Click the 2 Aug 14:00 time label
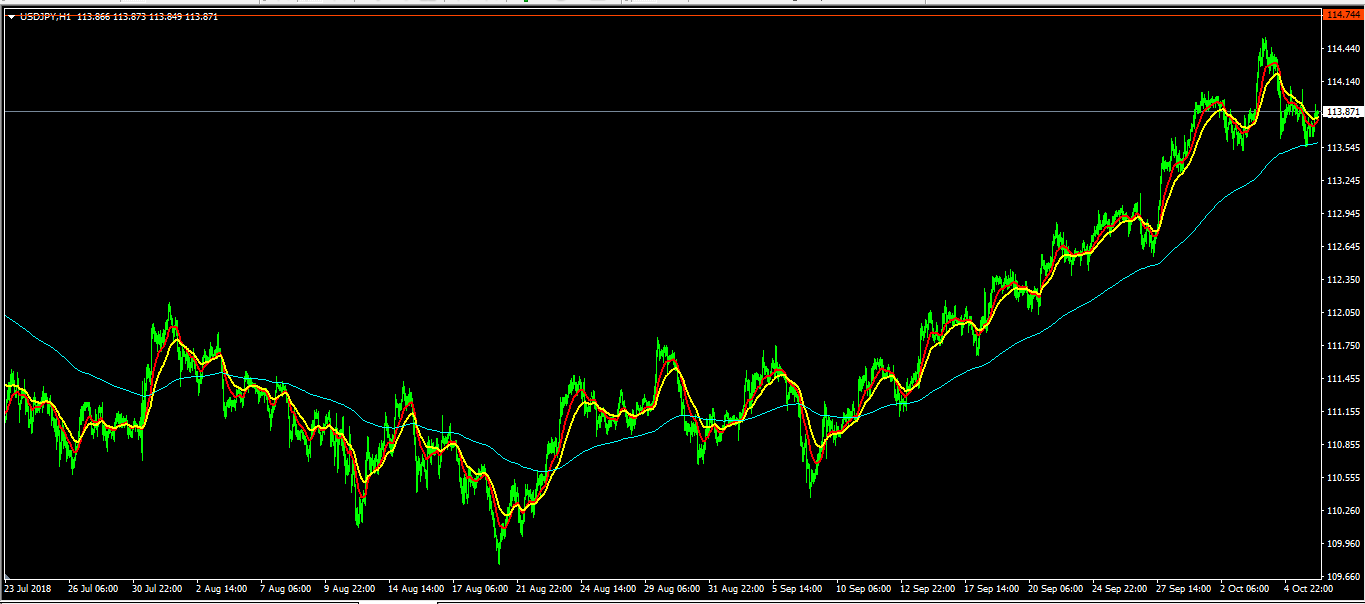The image size is (1365, 604). [220, 589]
